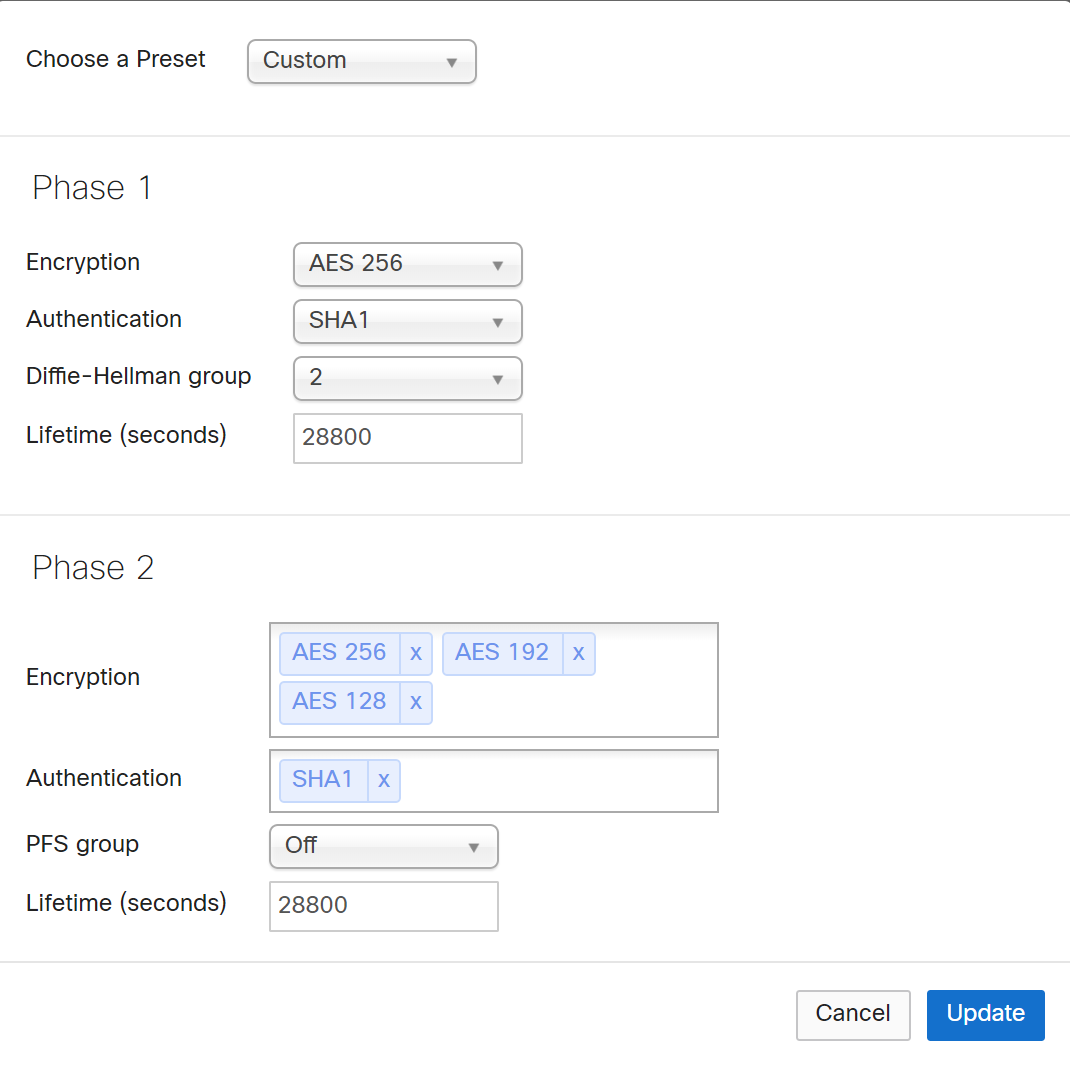Click the PFS group dropdown arrow
This screenshot has height=1066, width=1070.
coord(474,846)
